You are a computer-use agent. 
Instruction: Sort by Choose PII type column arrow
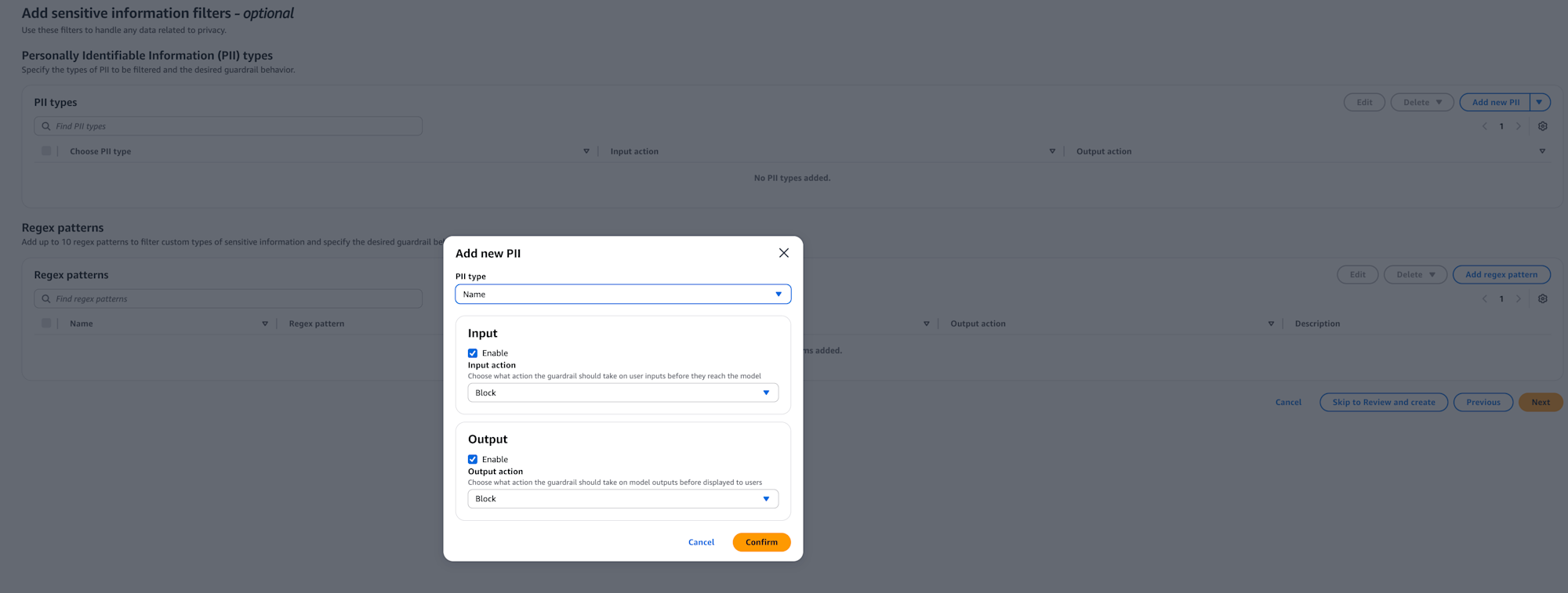pos(586,151)
